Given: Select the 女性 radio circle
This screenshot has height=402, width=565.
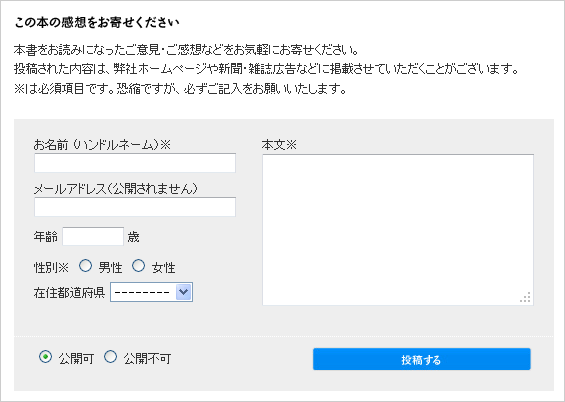Looking at the screenshot, I should (x=138, y=266).
